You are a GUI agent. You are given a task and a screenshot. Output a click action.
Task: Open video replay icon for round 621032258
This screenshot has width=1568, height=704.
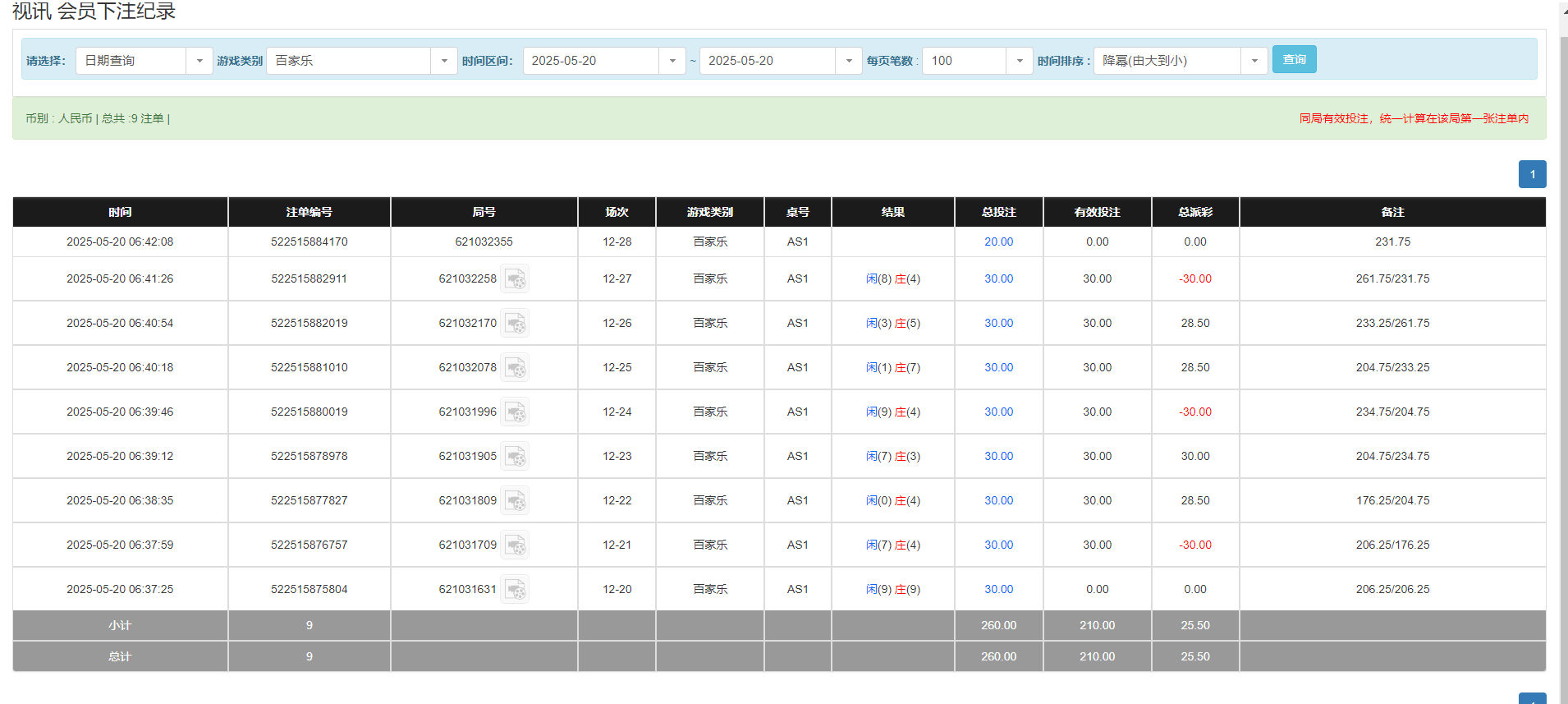point(515,279)
